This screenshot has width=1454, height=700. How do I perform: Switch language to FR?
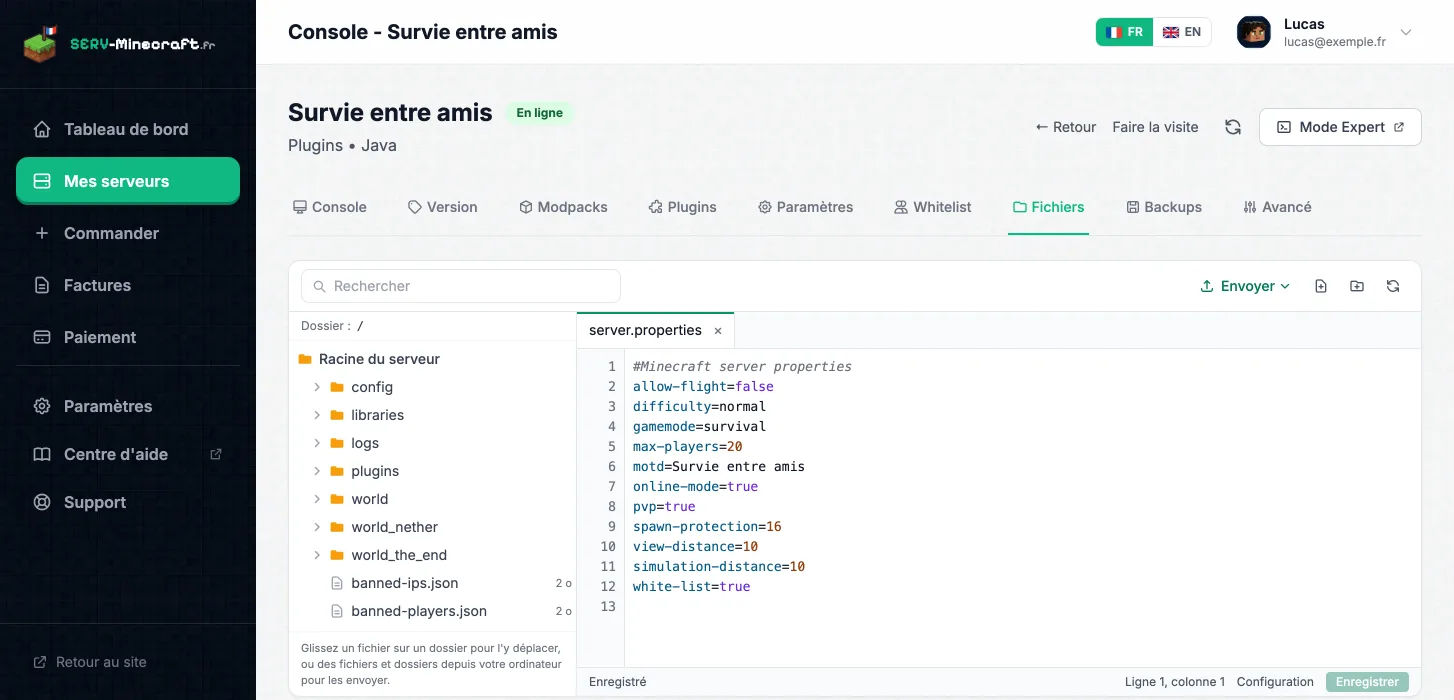tap(1125, 32)
